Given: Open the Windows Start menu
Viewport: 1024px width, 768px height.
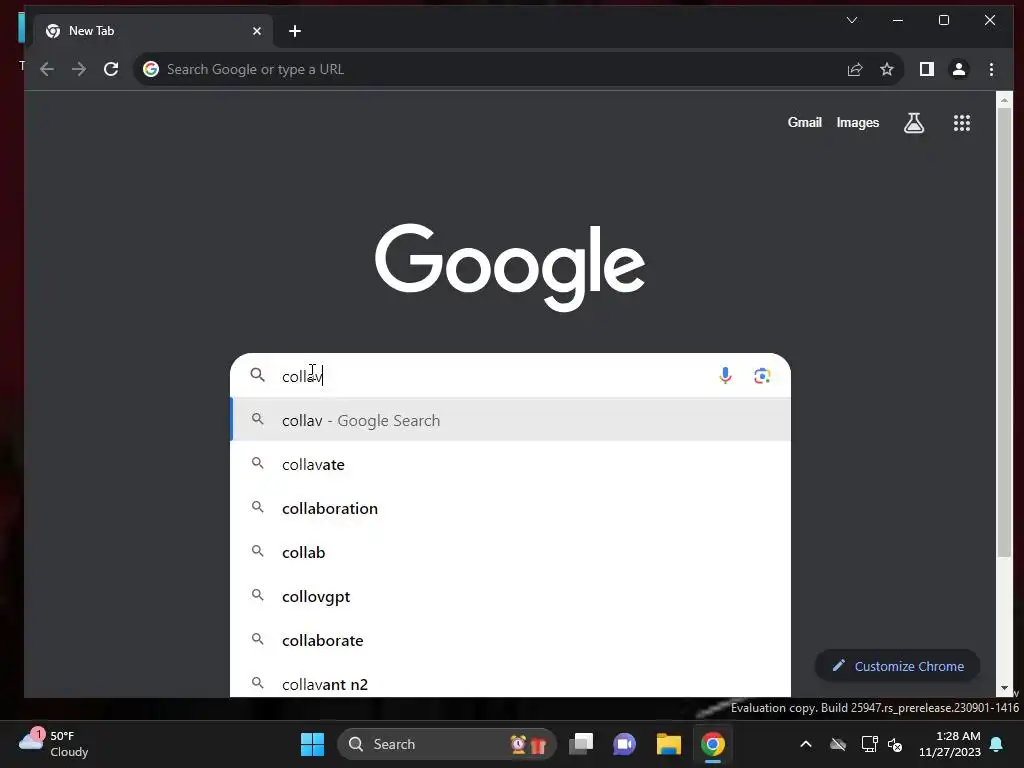Looking at the screenshot, I should pyautogui.click(x=312, y=744).
